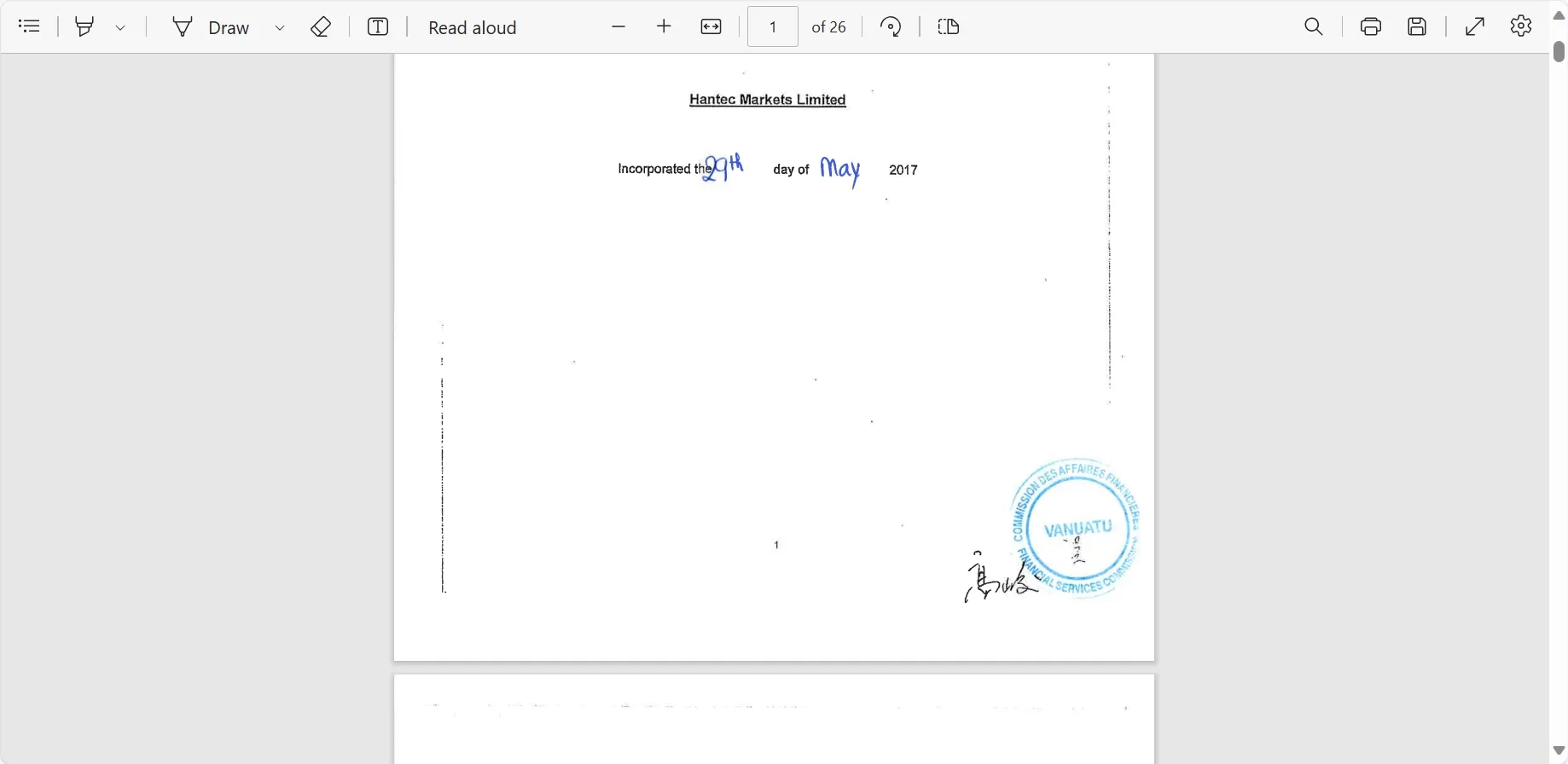The image size is (1568, 764).
Task: Zoom in with the plus icon
Action: (664, 26)
